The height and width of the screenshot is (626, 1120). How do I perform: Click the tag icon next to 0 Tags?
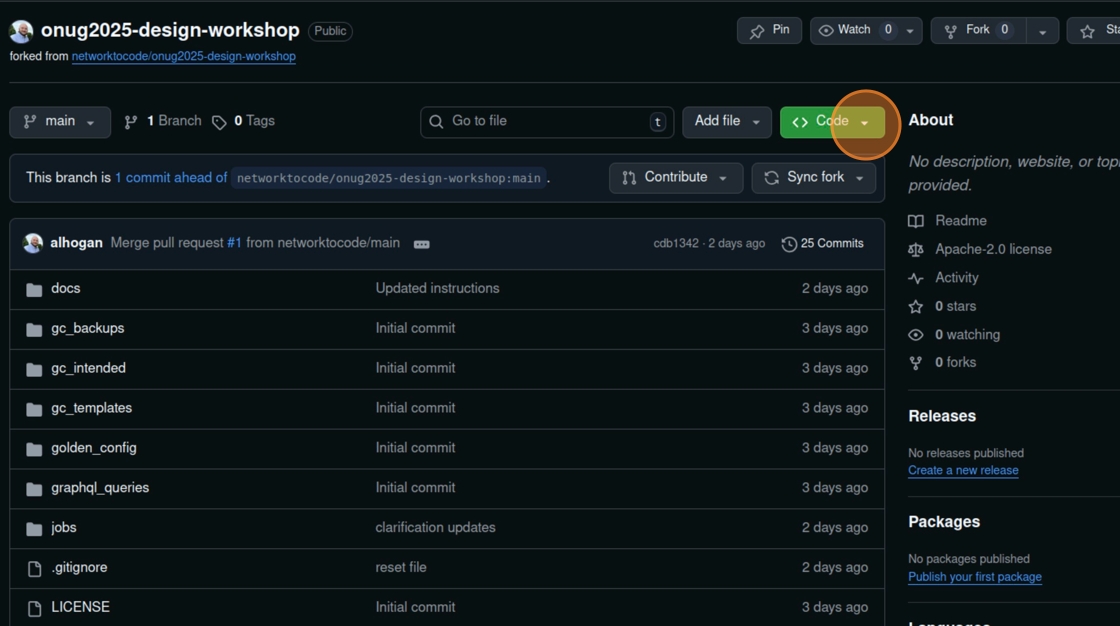[x=219, y=122]
